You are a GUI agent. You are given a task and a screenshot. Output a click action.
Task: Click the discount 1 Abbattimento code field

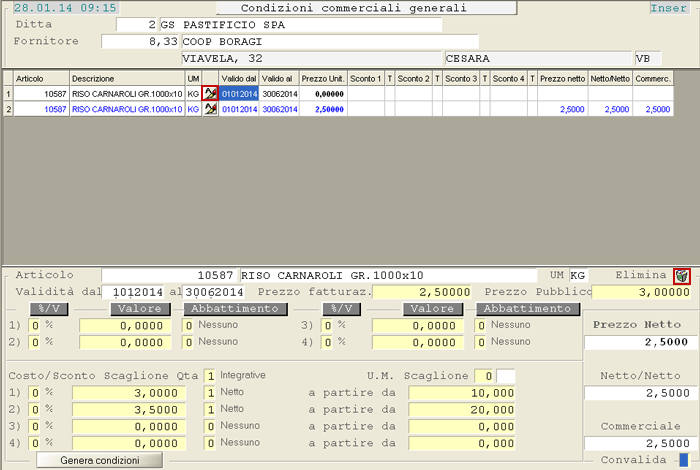(x=188, y=326)
